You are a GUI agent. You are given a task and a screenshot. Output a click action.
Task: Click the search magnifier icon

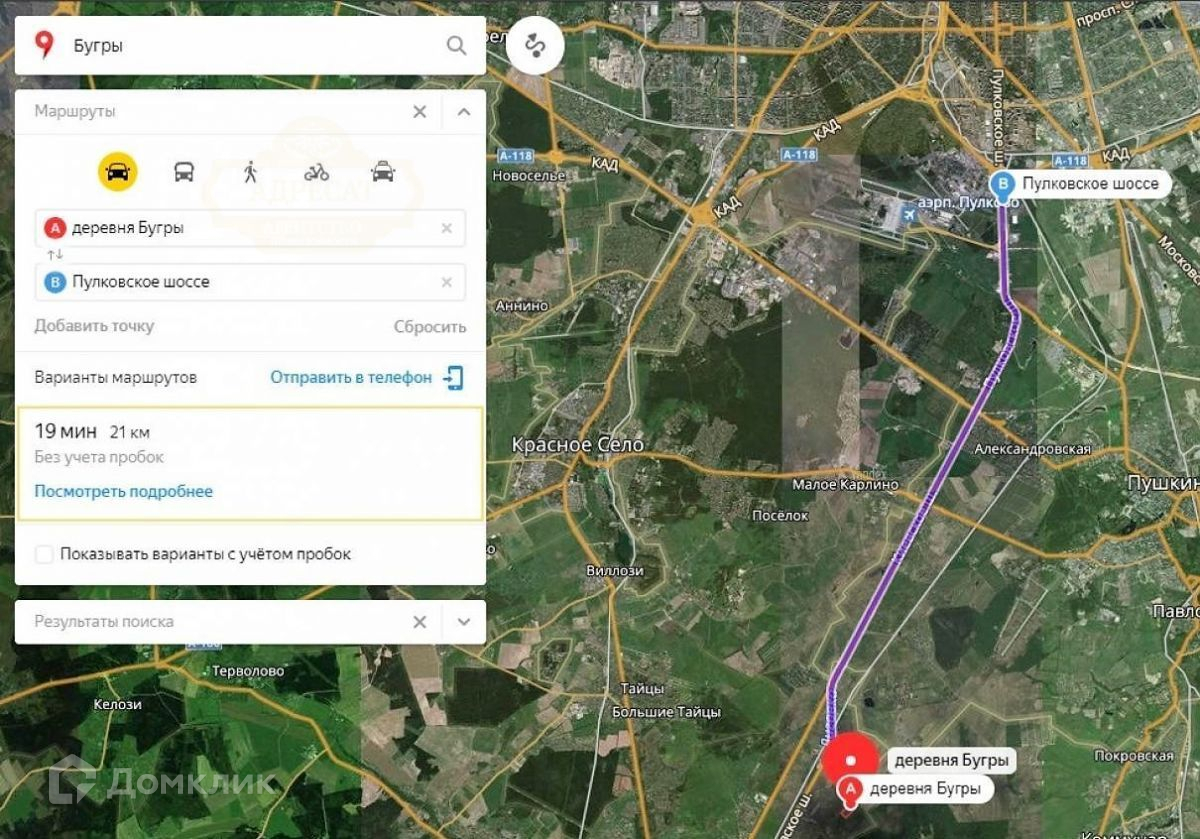pyautogui.click(x=456, y=45)
